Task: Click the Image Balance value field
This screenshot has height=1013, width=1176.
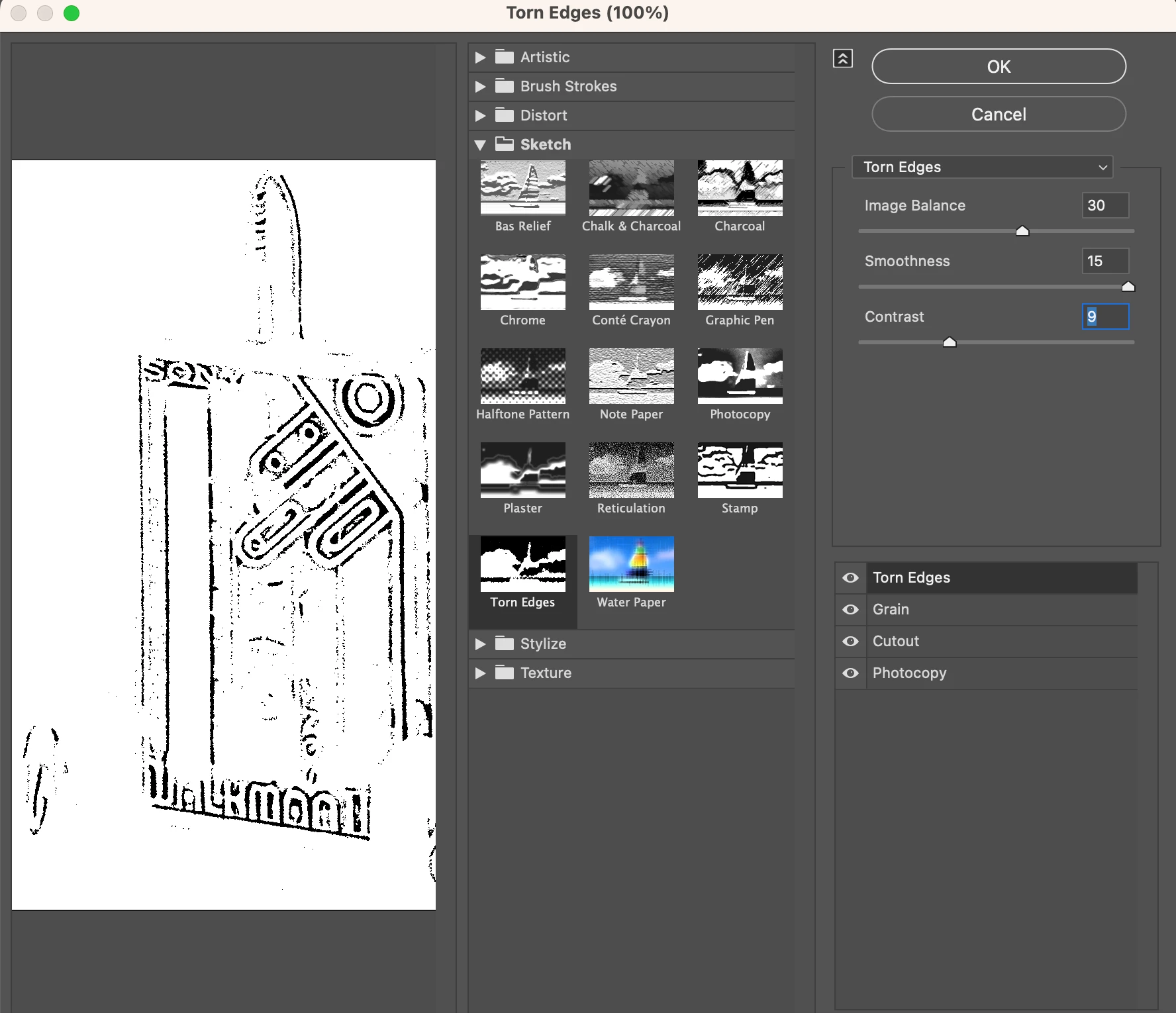Action: click(1106, 205)
